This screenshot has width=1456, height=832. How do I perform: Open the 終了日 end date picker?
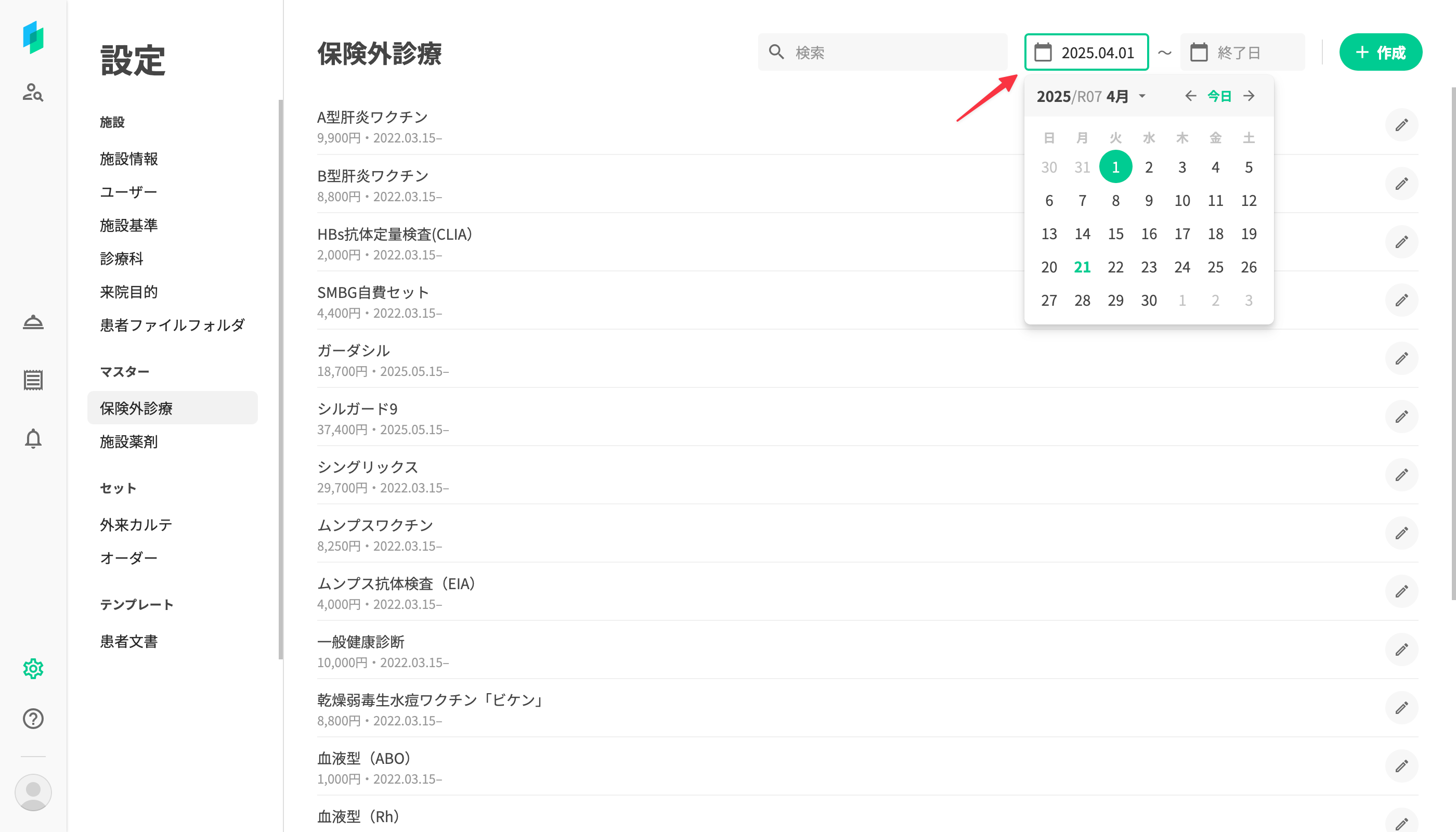tap(1242, 53)
